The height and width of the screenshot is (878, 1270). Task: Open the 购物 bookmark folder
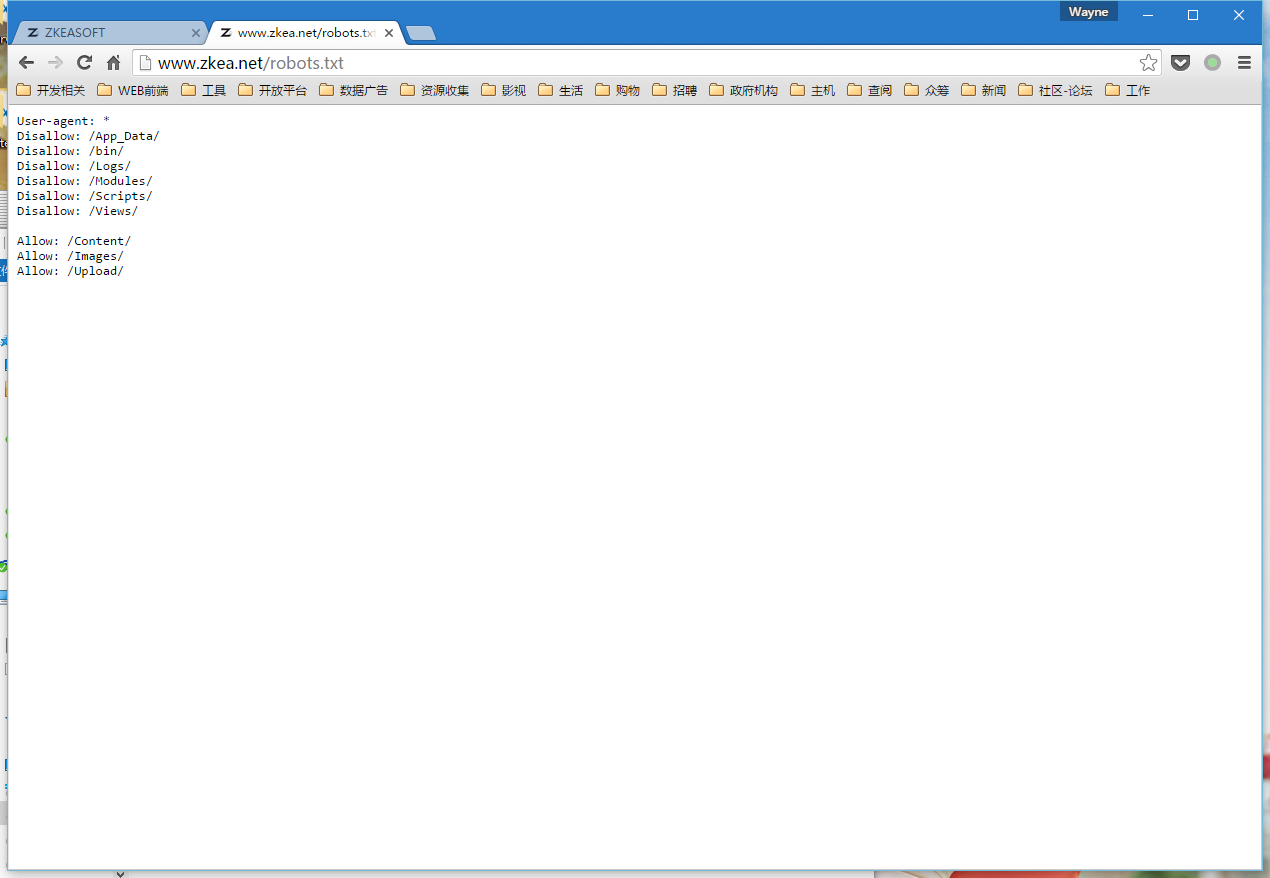(618, 90)
